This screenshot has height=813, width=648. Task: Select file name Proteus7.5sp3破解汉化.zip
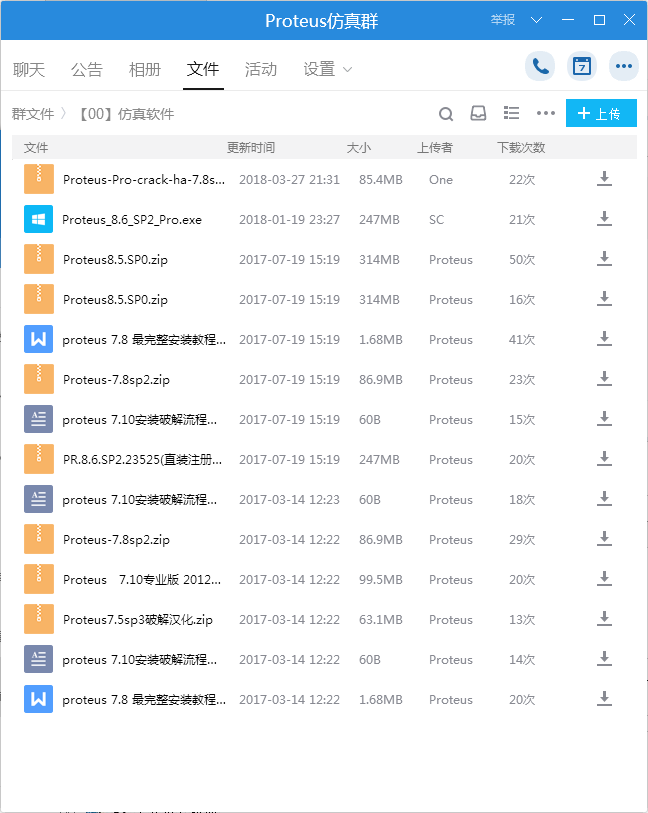138,620
